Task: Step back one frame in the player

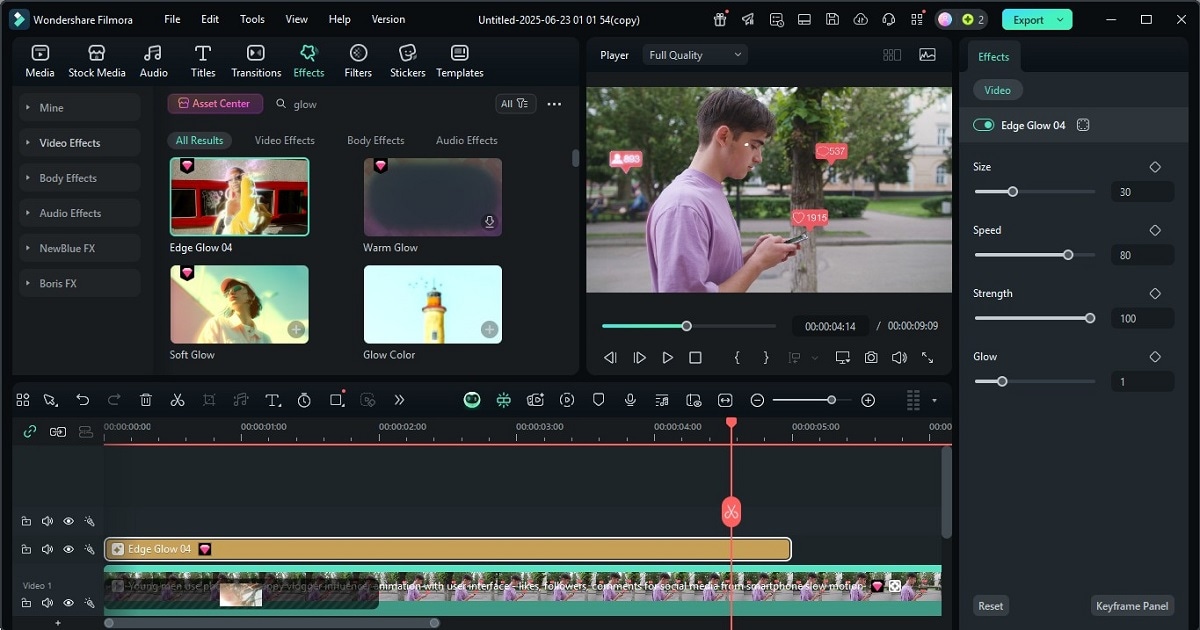Action: 610,357
